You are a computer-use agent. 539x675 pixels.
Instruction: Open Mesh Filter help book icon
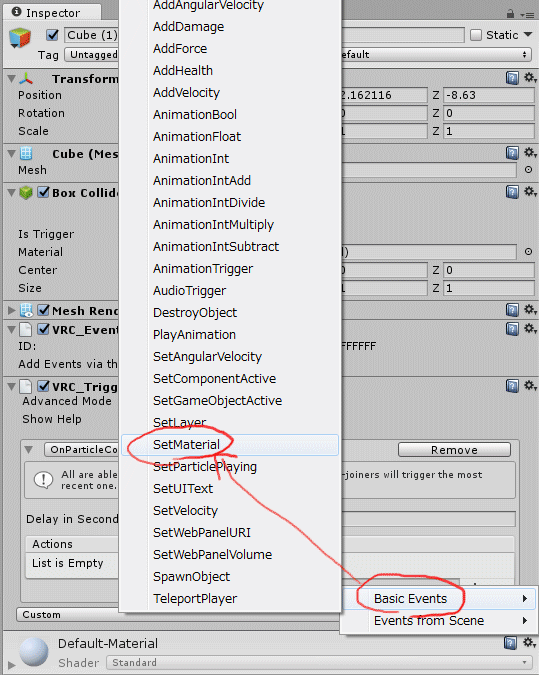[x=512, y=153]
